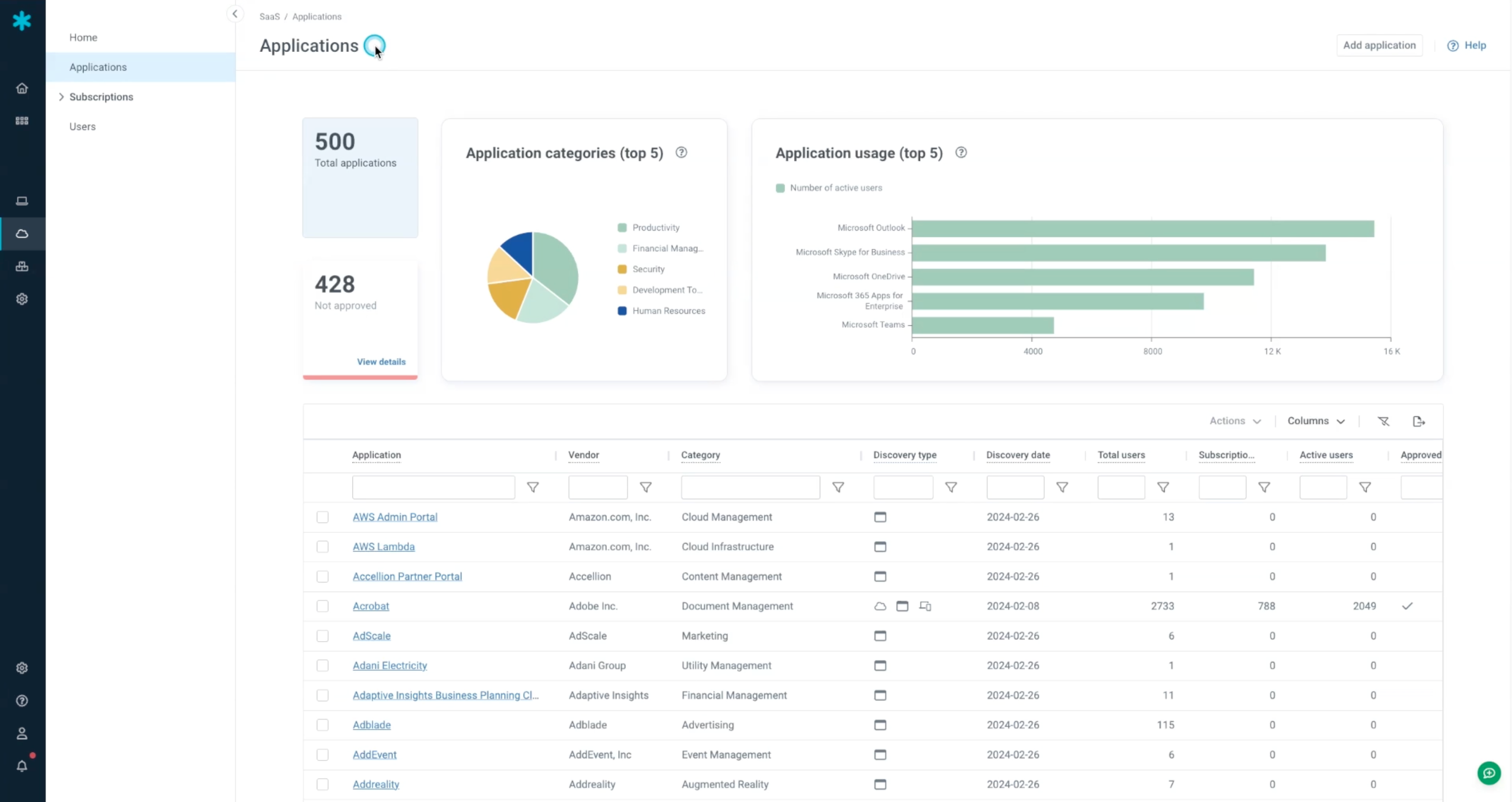This screenshot has height=802, width=1512.
Task: Expand the Subscriptions menu item
Action: click(100, 97)
